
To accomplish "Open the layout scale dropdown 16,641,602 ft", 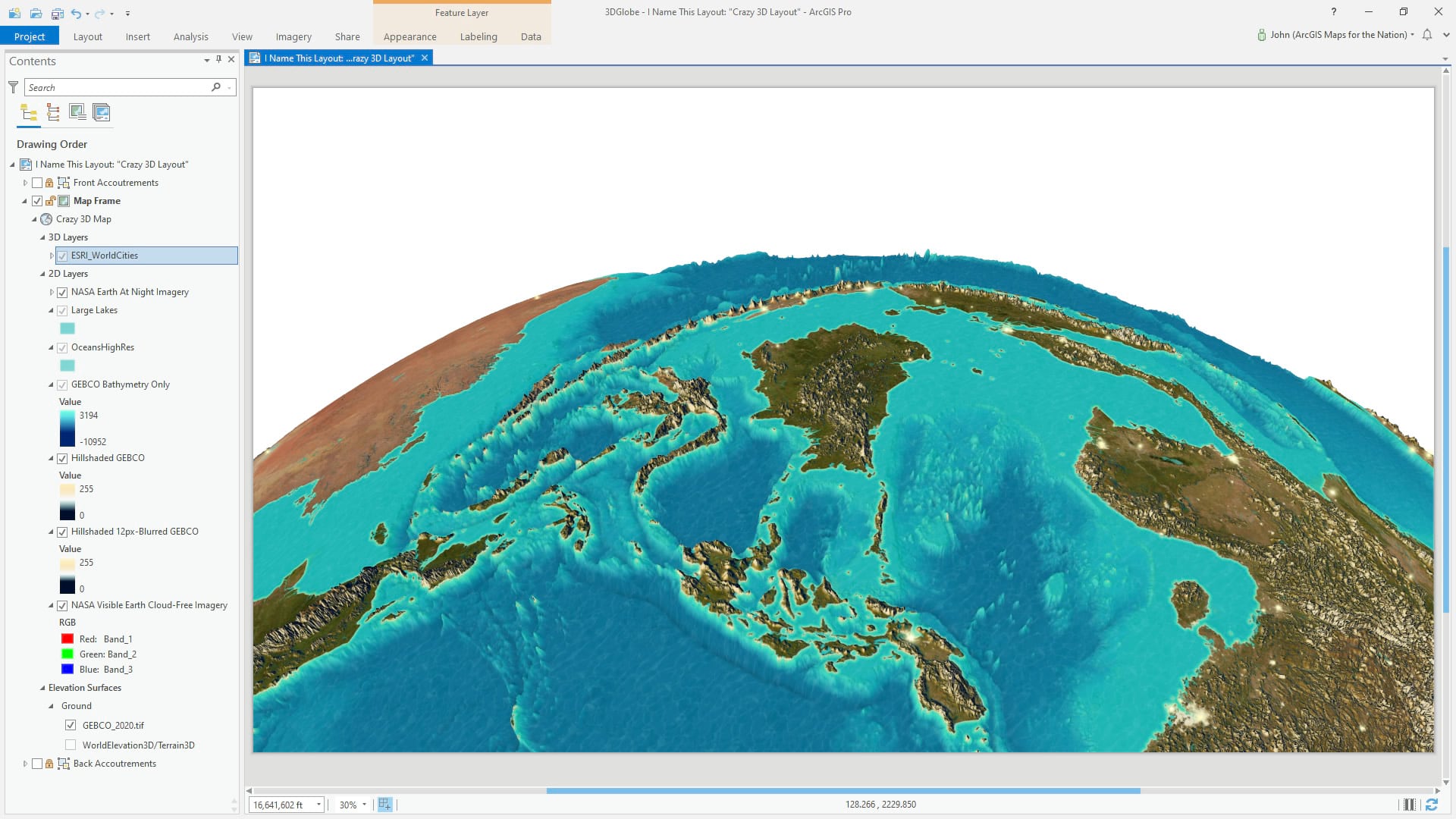I will tap(318, 805).
